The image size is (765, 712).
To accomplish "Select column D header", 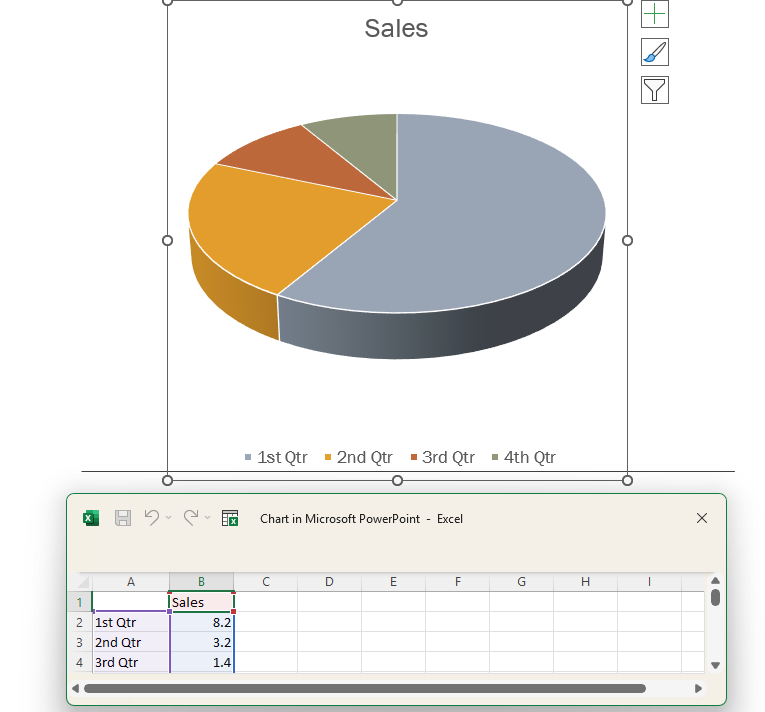I will coord(329,582).
